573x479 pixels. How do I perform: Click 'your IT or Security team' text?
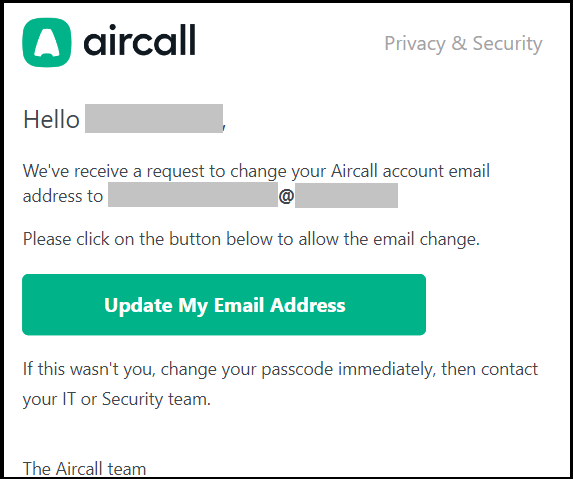pos(117,399)
